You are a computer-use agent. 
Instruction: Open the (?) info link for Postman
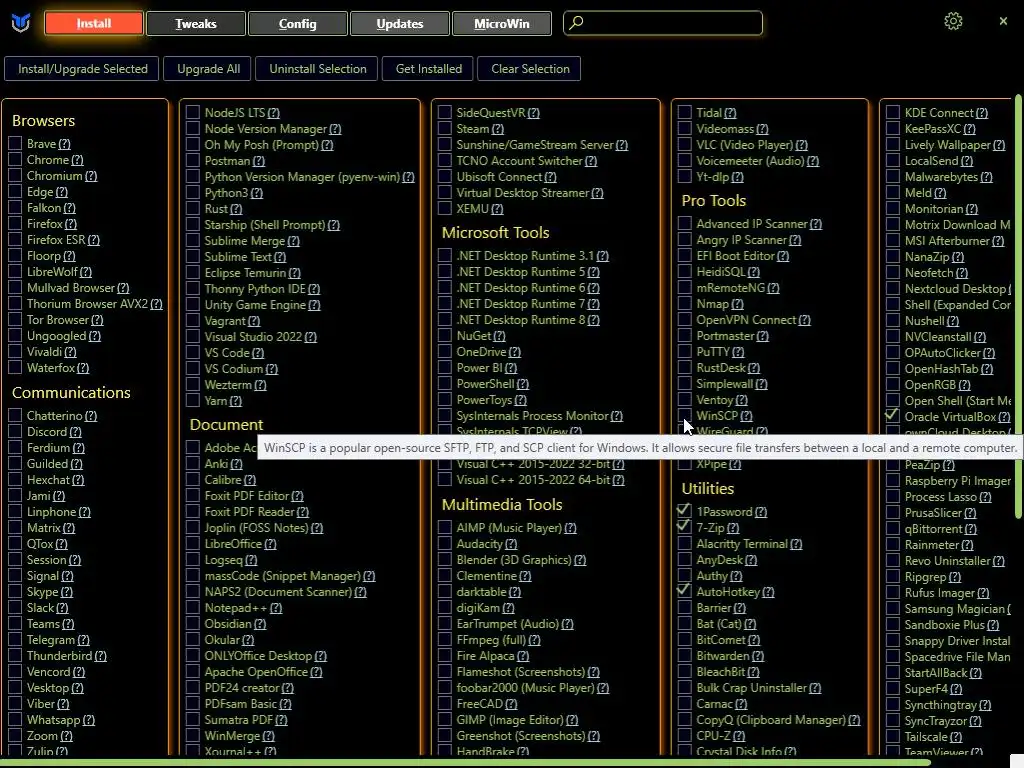(259, 161)
